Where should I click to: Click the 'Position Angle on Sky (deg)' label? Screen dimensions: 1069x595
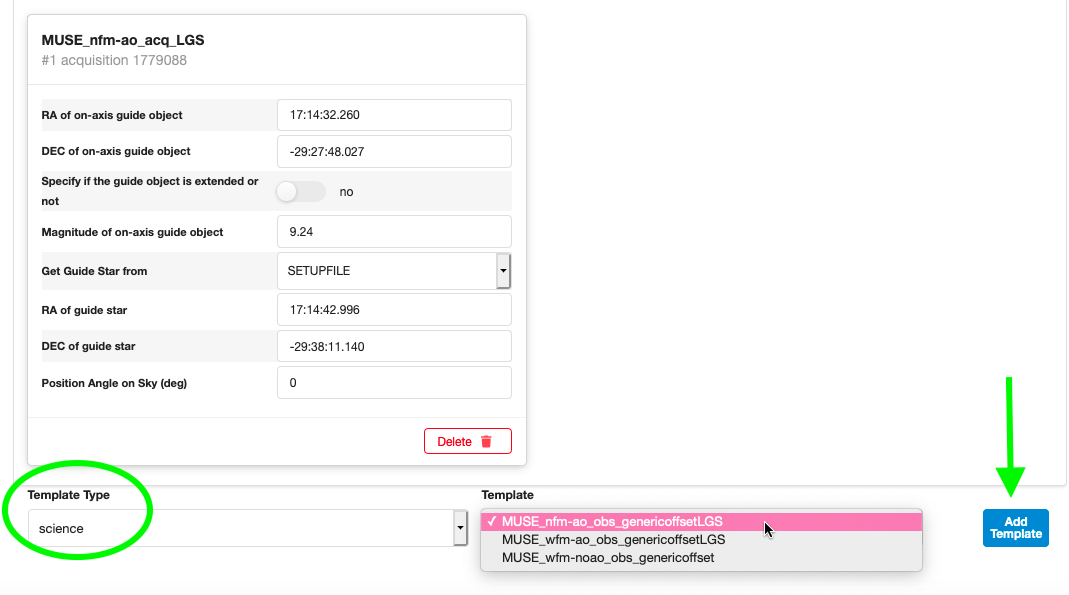click(x=114, y=383)
